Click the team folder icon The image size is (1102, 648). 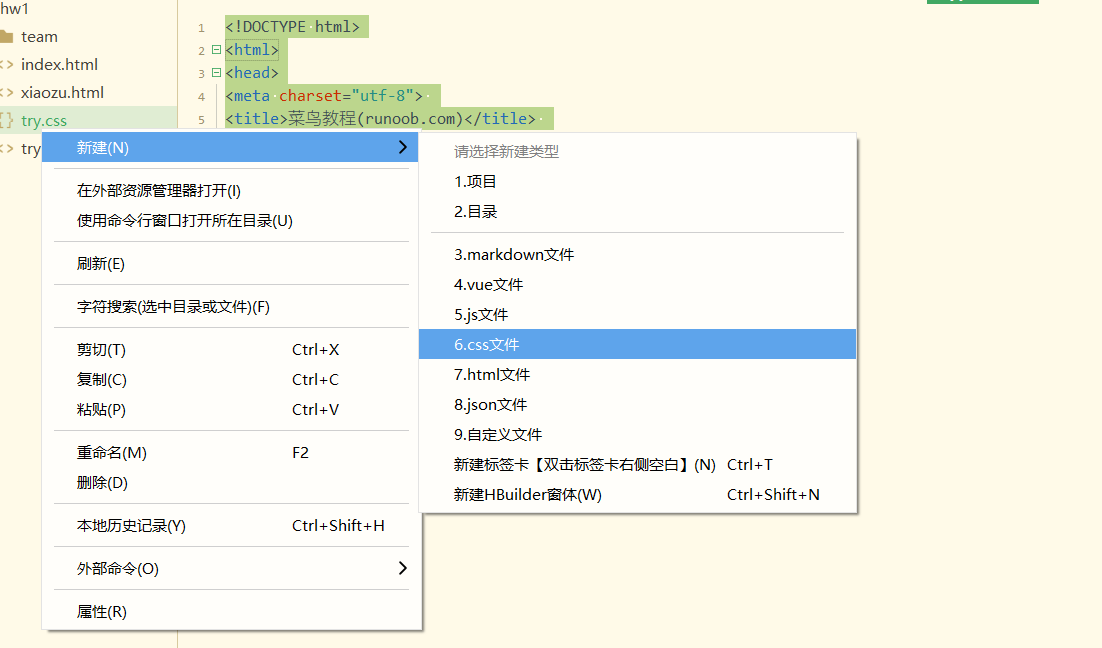6,37
